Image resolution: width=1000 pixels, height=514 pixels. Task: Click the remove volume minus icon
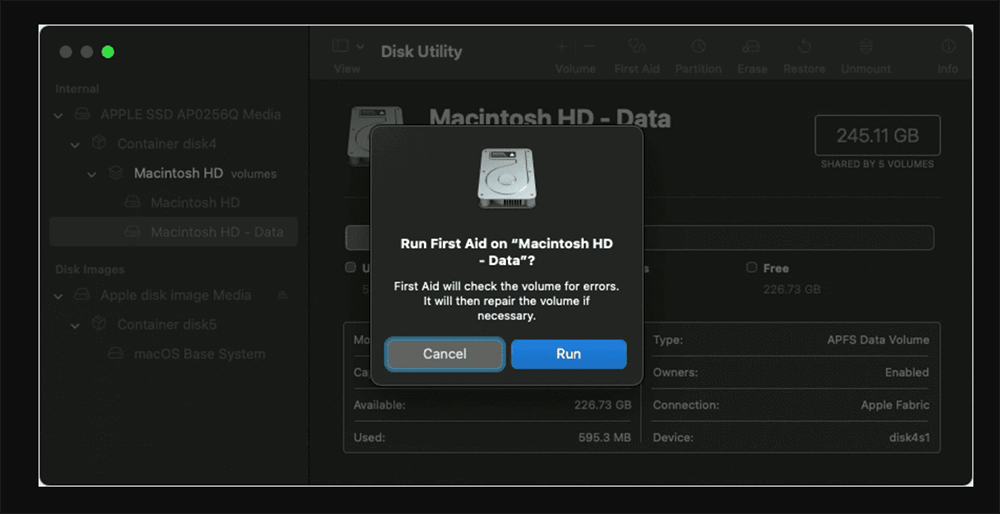tap(589, 47)
